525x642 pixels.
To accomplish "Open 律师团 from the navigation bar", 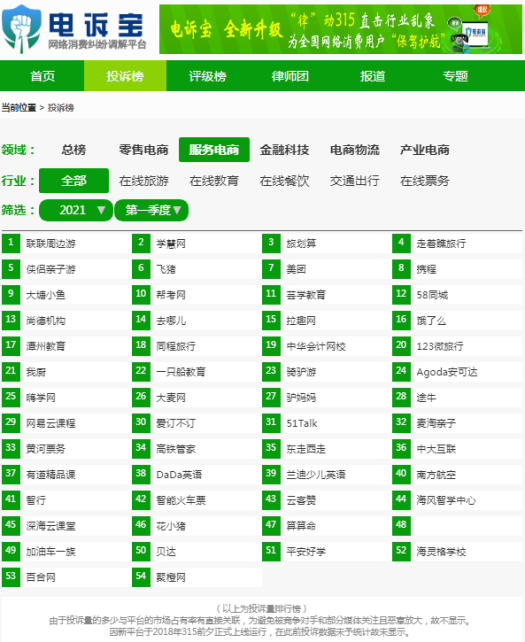I will point(290,76).
